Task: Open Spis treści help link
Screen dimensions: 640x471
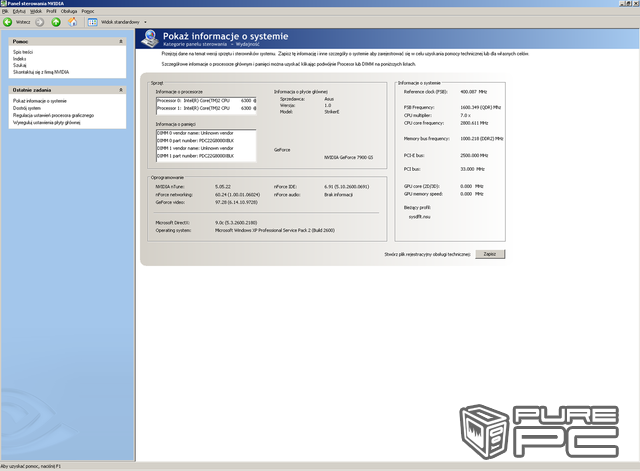Action: click(23, 52)
